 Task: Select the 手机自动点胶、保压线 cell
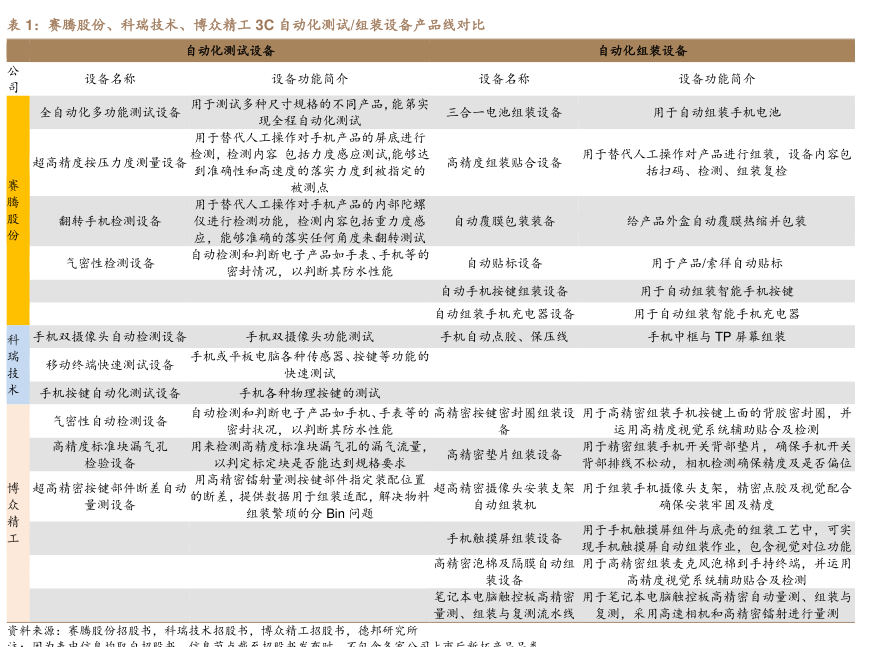[504, 337]
